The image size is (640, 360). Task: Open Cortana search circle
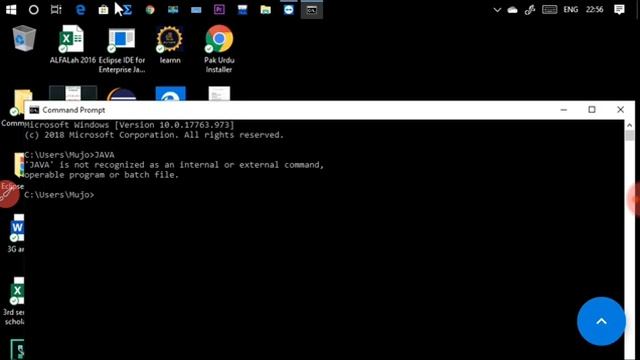(33, 10)
